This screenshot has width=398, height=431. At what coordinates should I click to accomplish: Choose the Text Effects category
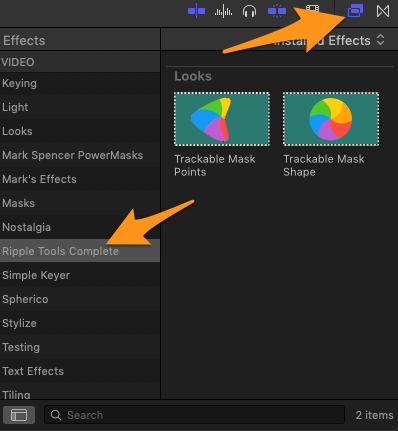tap(80, 371)
